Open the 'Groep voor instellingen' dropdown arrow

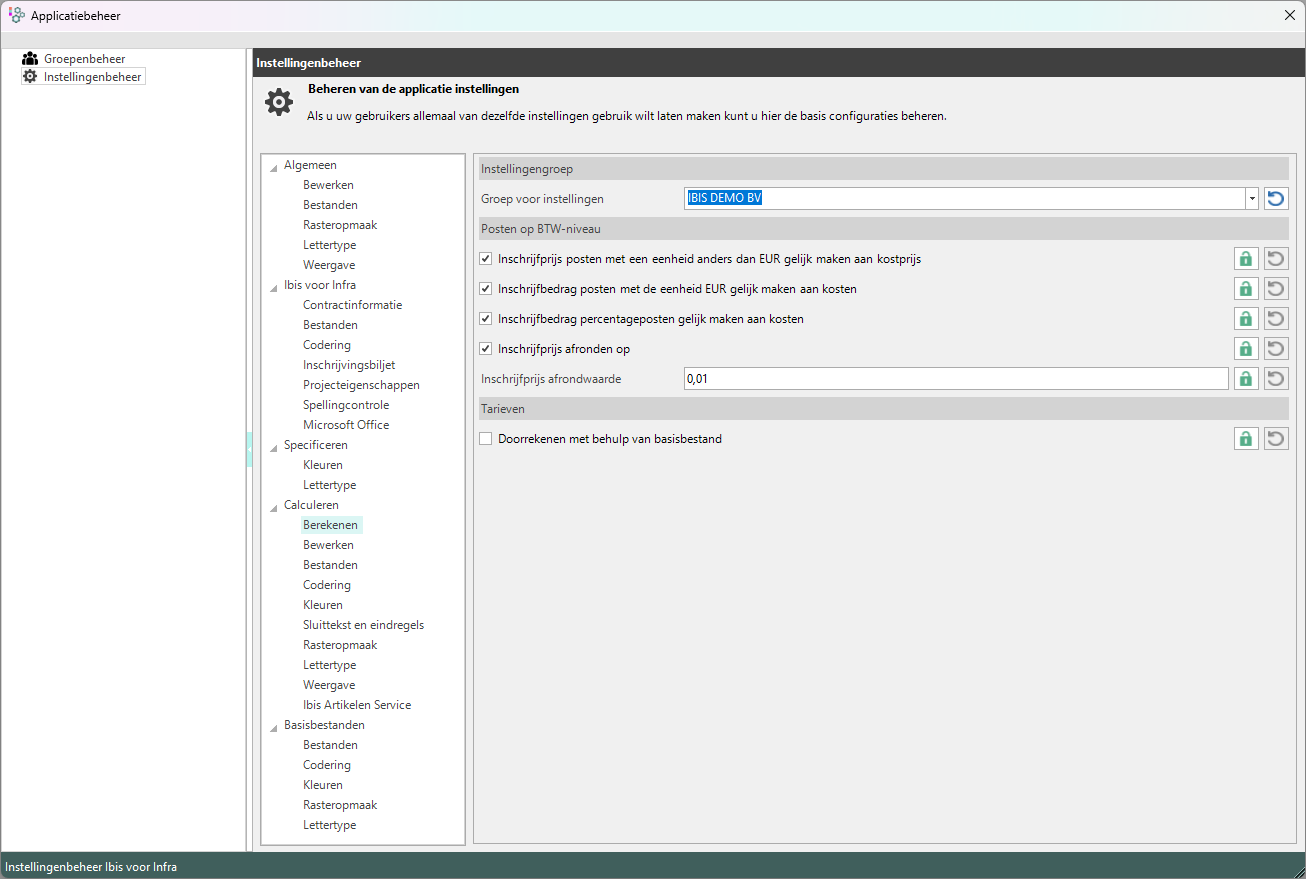(x=1251, y=199)
